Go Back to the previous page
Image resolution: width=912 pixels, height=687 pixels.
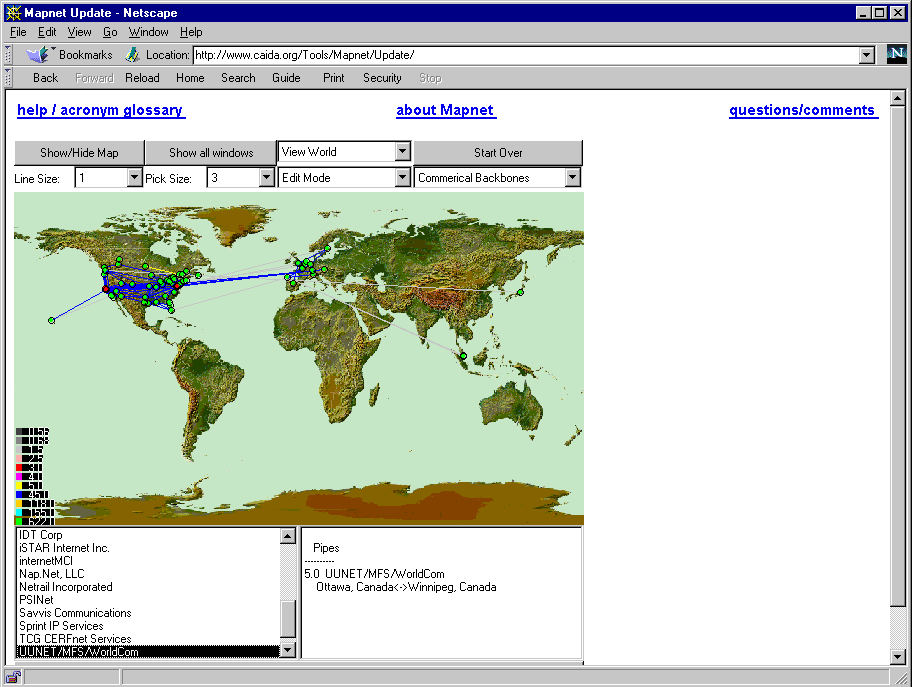pyautogui.click(x=45, y=78)
